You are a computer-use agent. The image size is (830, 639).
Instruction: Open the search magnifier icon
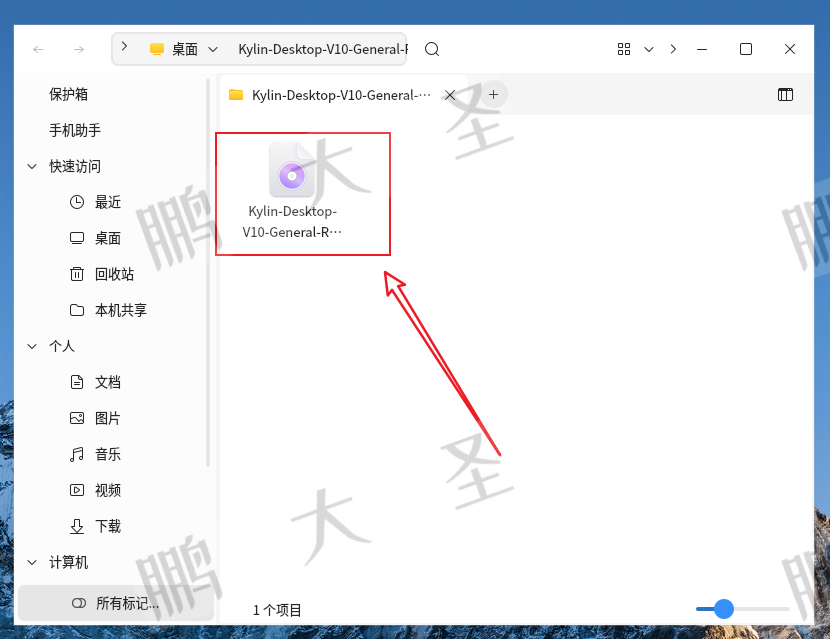[432, 49]
